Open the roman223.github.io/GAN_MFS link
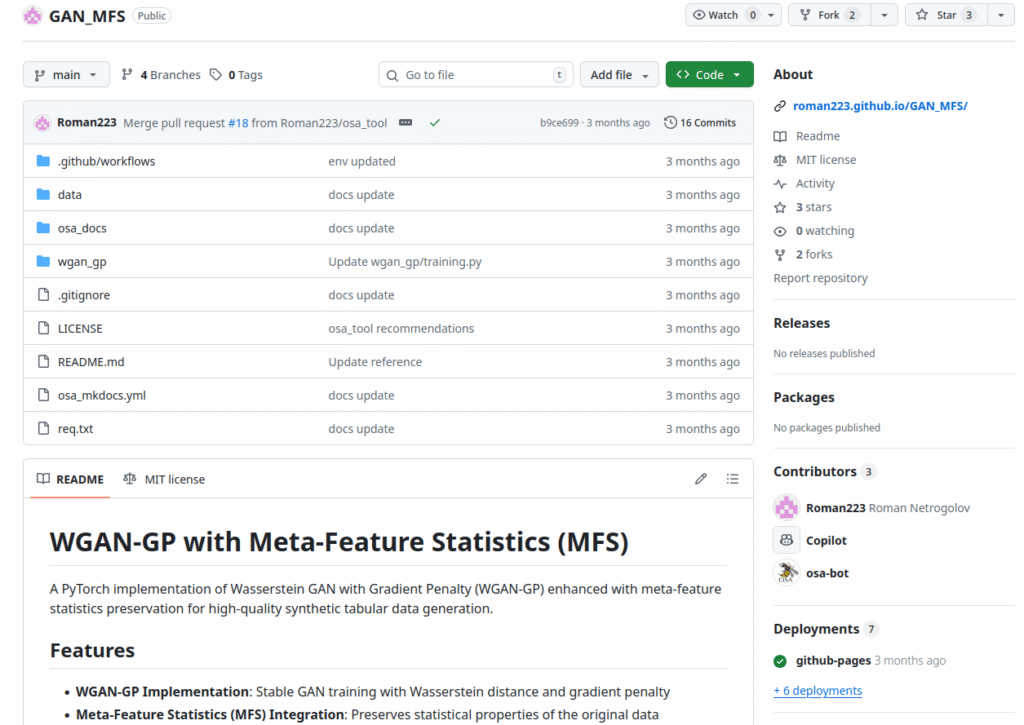Image resolution: width=1024 pixels, height=725 pixels. [x=879, y=106]
